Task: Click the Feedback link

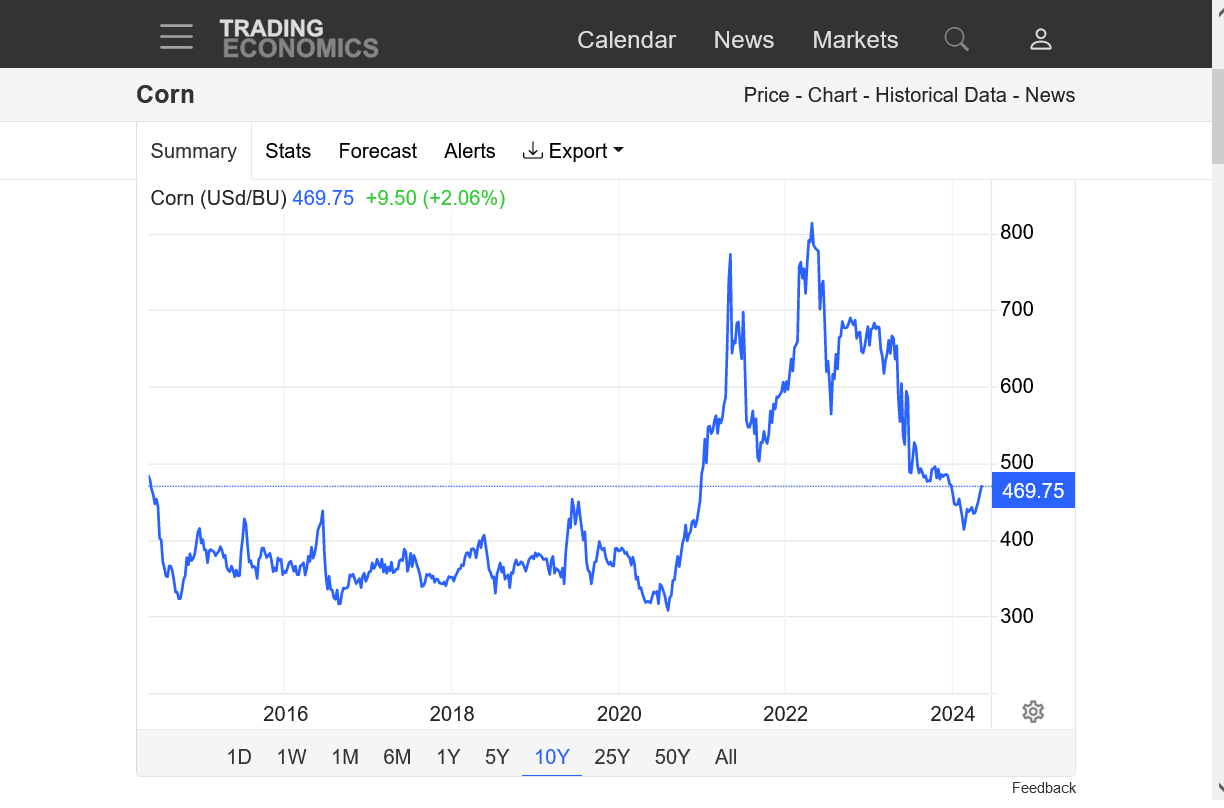Action: [1043, 788]
